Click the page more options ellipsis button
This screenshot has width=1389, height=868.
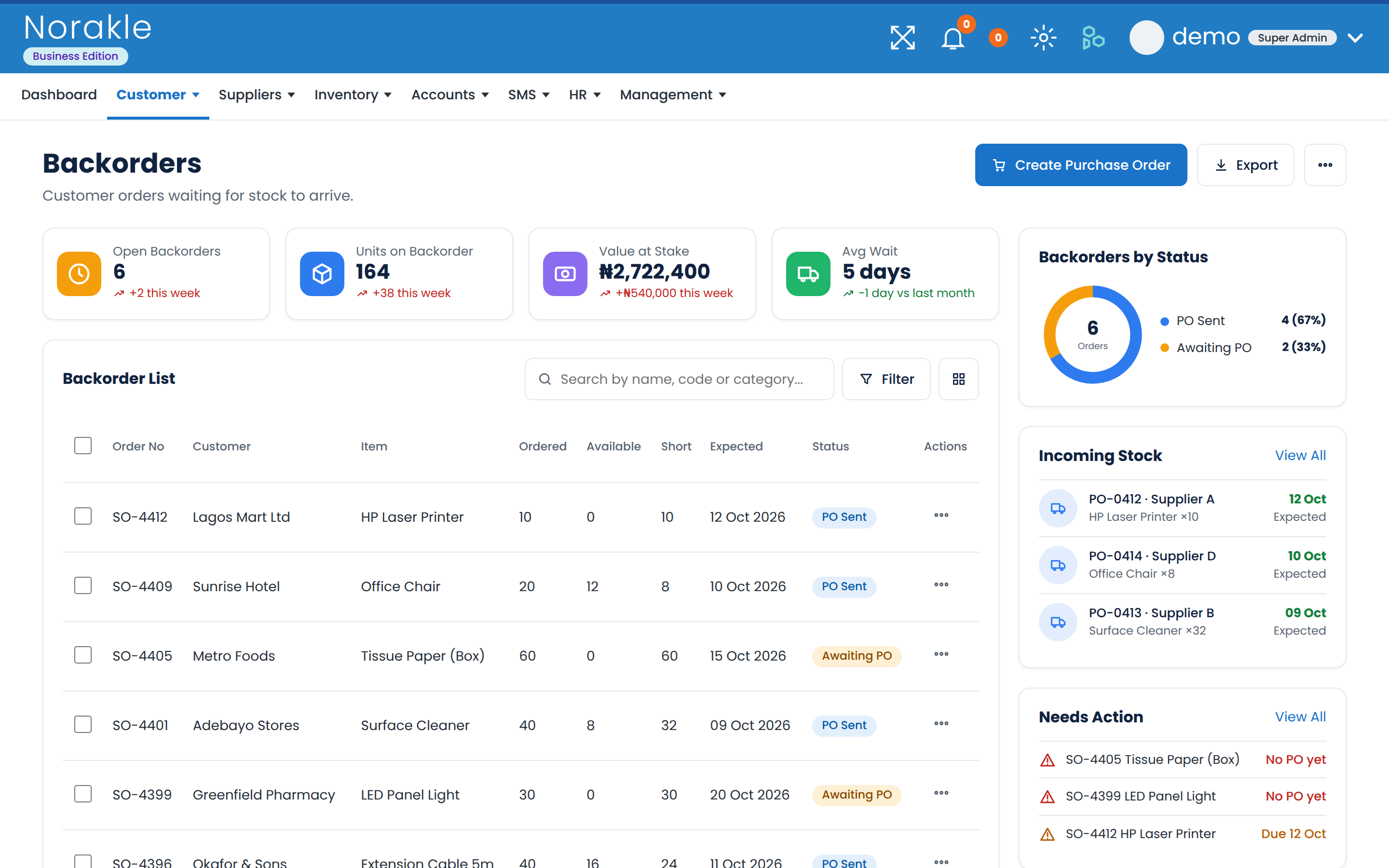[x=1325, y=165]
